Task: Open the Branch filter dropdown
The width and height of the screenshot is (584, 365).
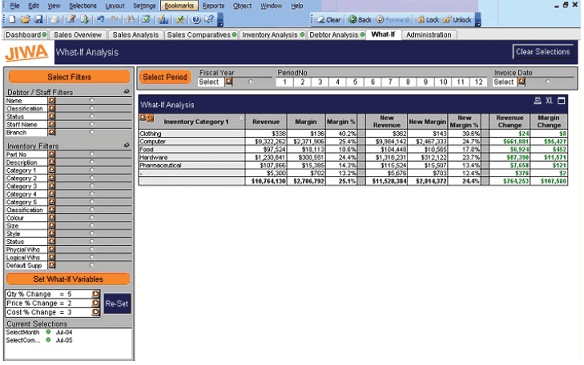Action: click(x=51, y=132)
